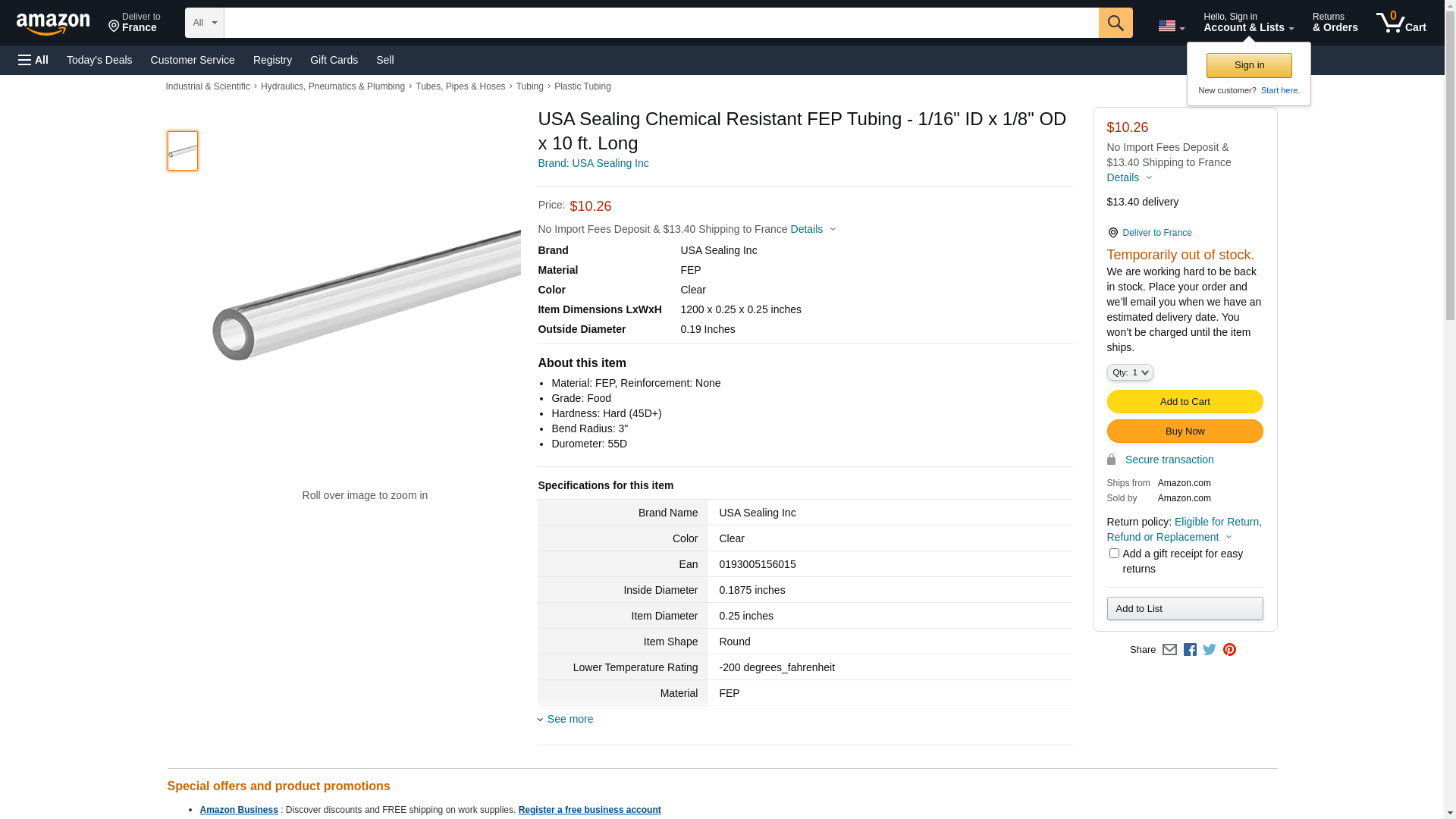Share this product via email icon

(x=1169, y=650)
